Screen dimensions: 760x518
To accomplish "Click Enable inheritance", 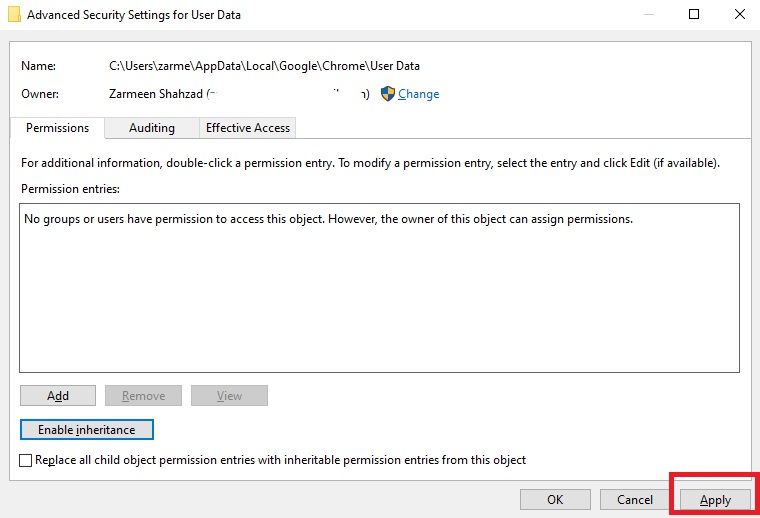I will point(86,429).
